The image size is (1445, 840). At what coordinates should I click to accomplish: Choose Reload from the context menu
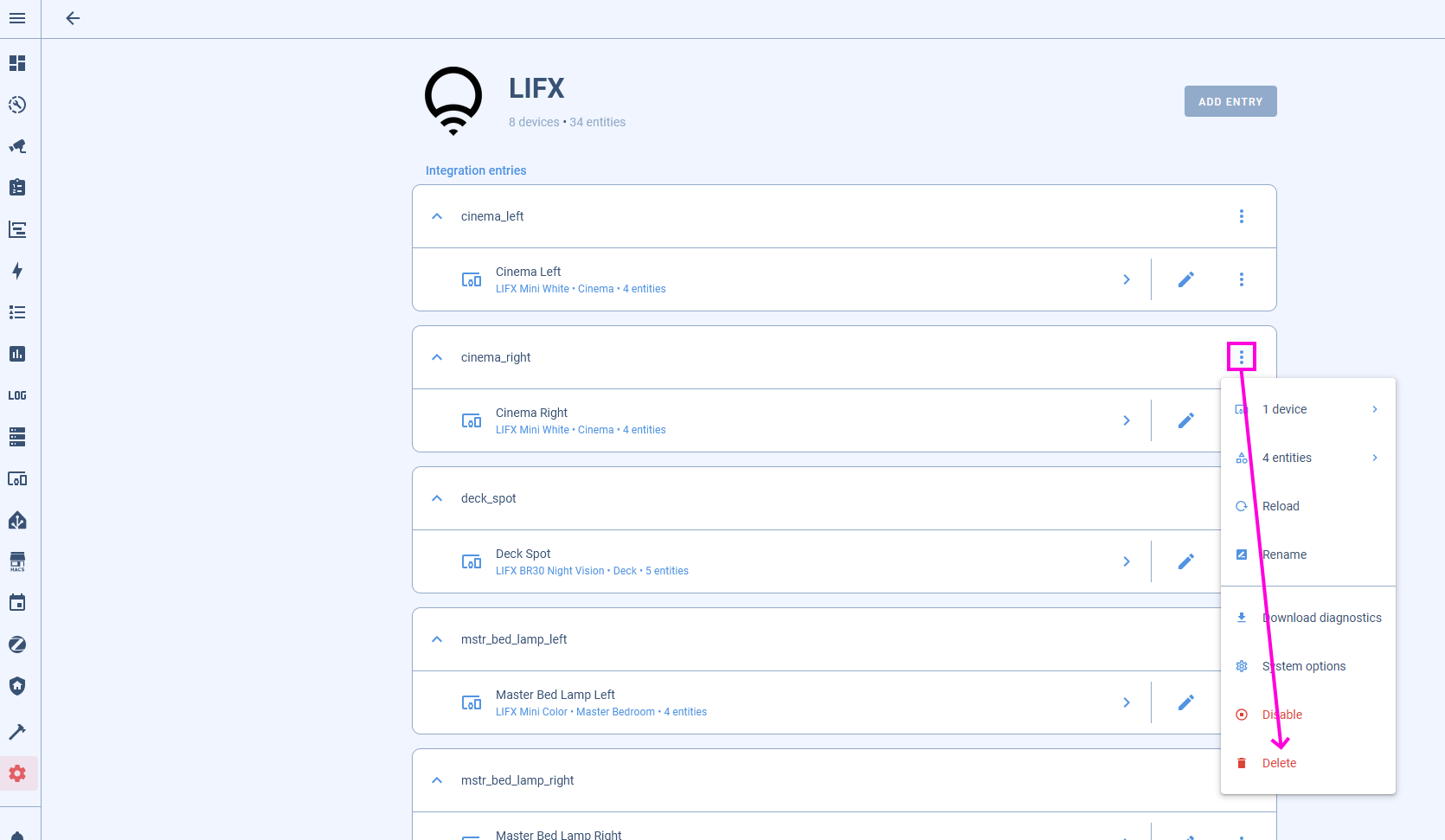pos(1308,506)
